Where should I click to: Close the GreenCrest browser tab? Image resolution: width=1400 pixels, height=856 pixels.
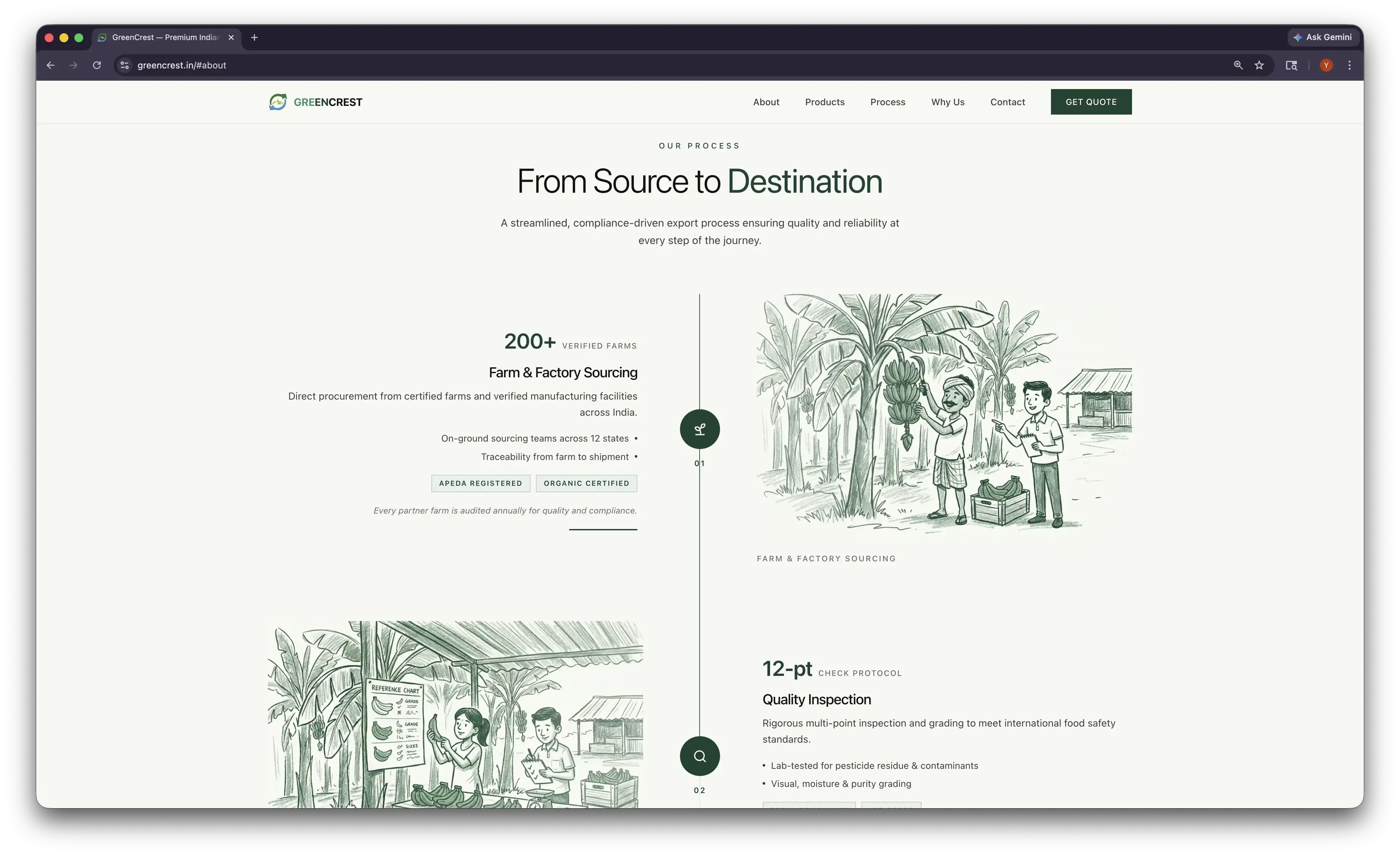point(231,38)
